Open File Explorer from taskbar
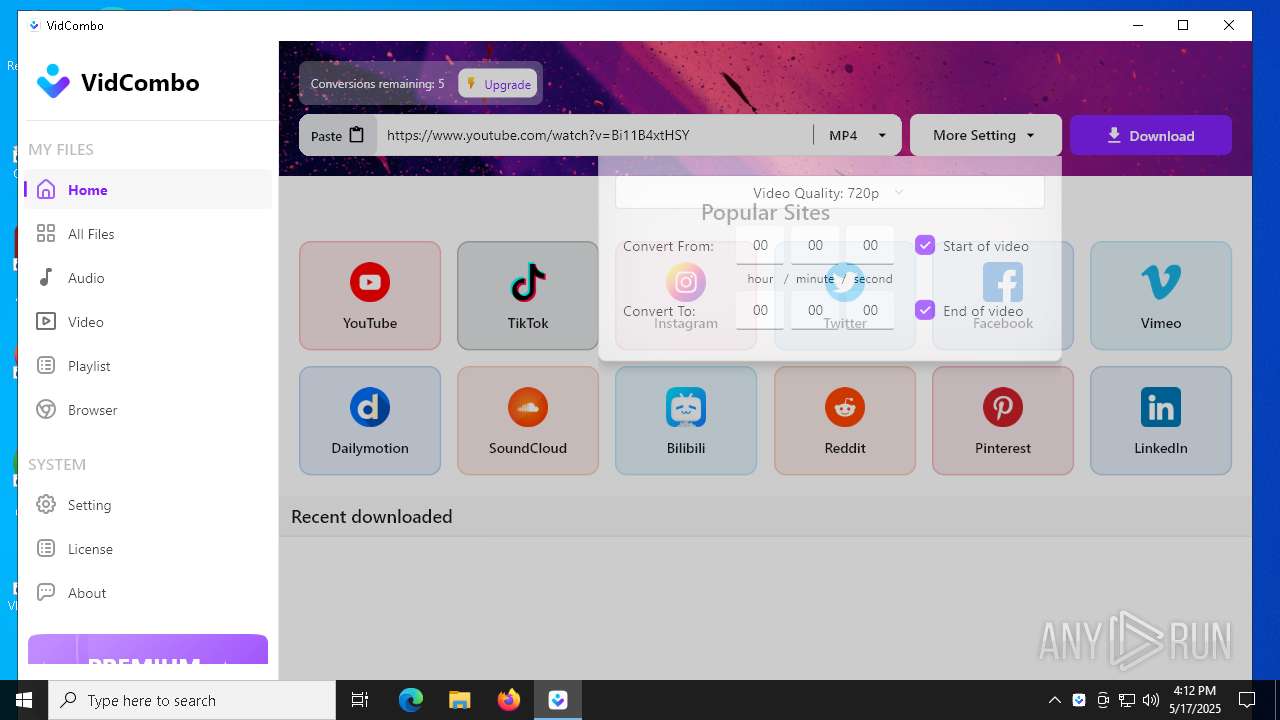 coord(459,700)
